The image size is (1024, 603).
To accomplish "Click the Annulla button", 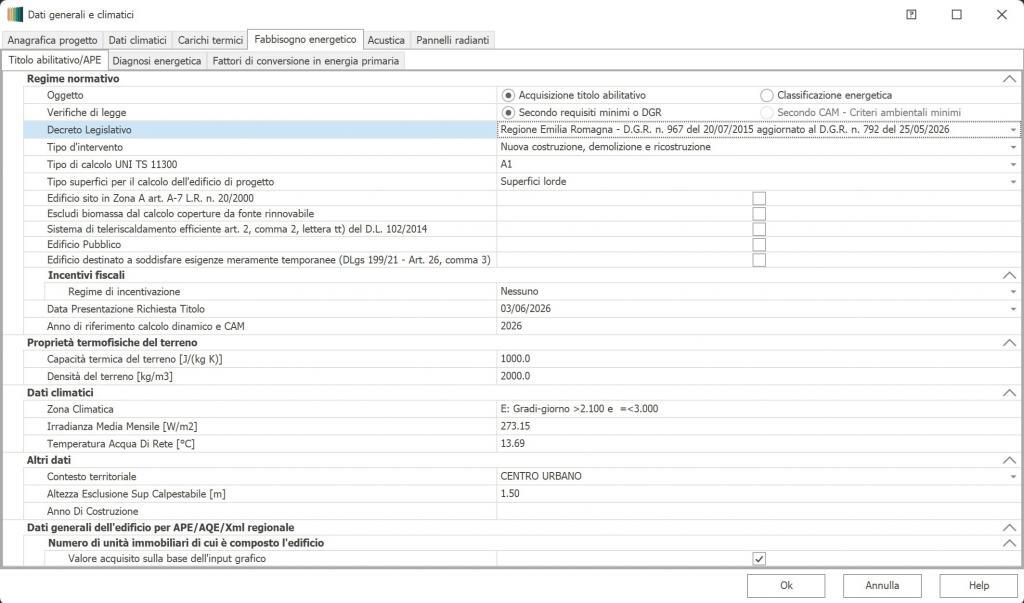I will (x=882, y=585).
